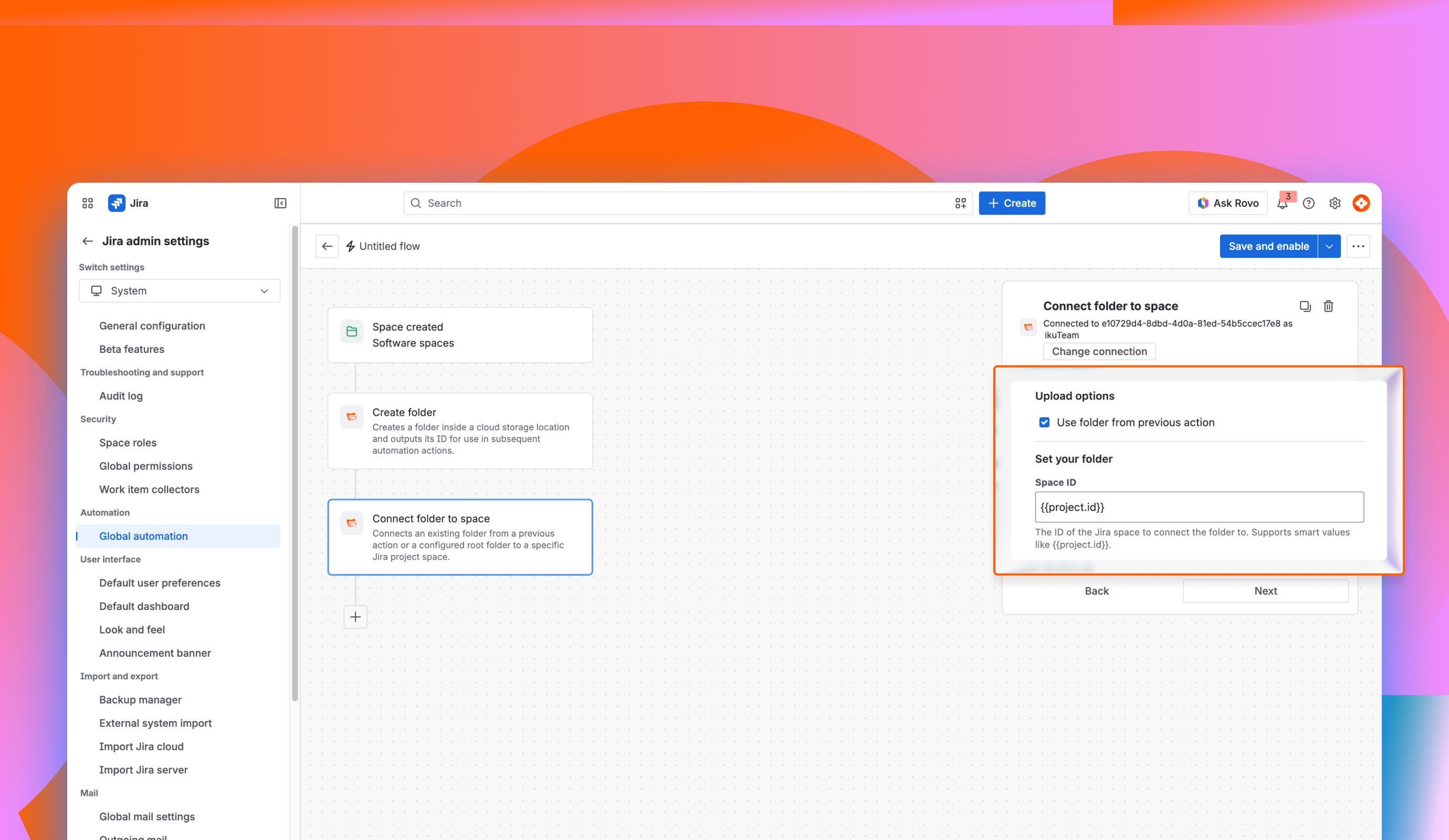Click the Next button in panel

1266,591
